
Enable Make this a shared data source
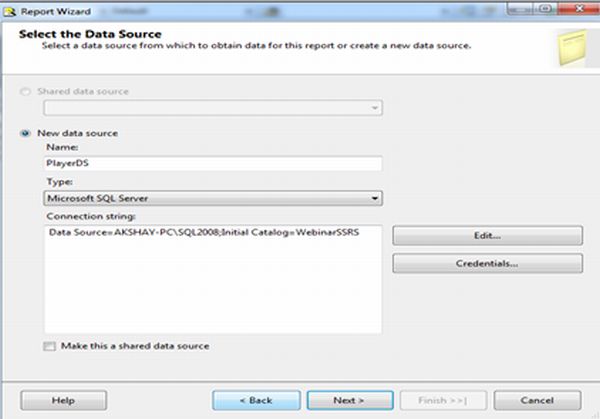click(x=50, y=346)
